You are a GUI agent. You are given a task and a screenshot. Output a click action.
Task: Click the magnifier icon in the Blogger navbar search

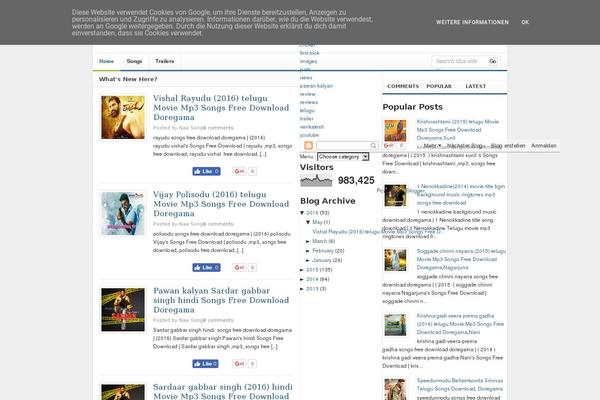373,145
